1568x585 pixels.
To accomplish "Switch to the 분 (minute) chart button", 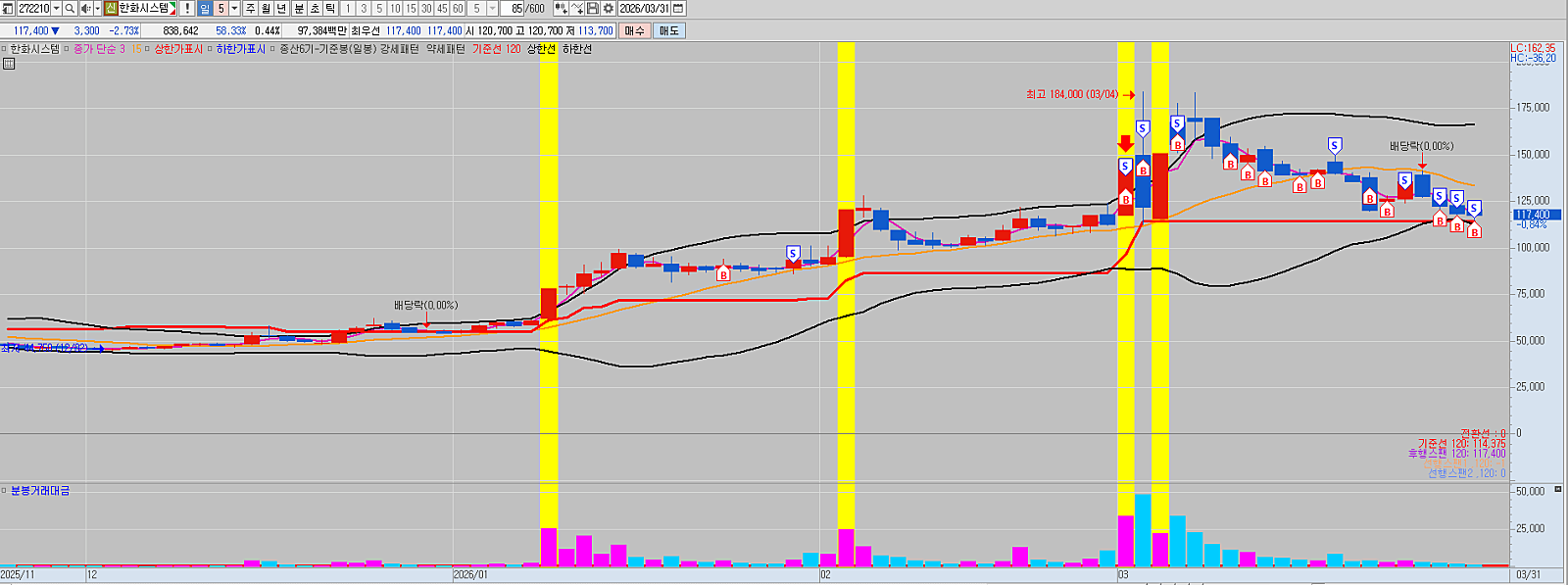I will point(299,8).
